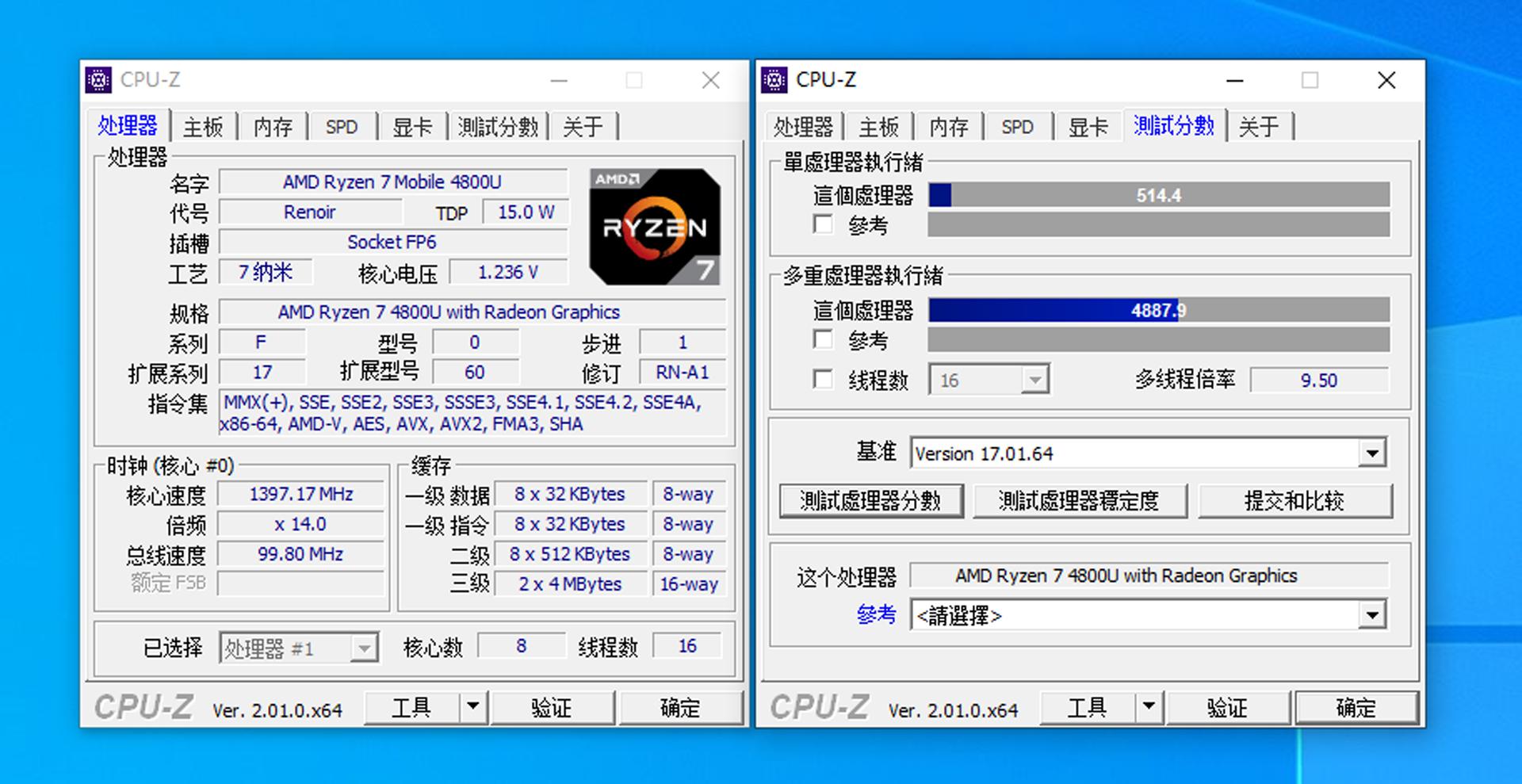Click the 测试处理器分数 button

[x=870, y=501]
